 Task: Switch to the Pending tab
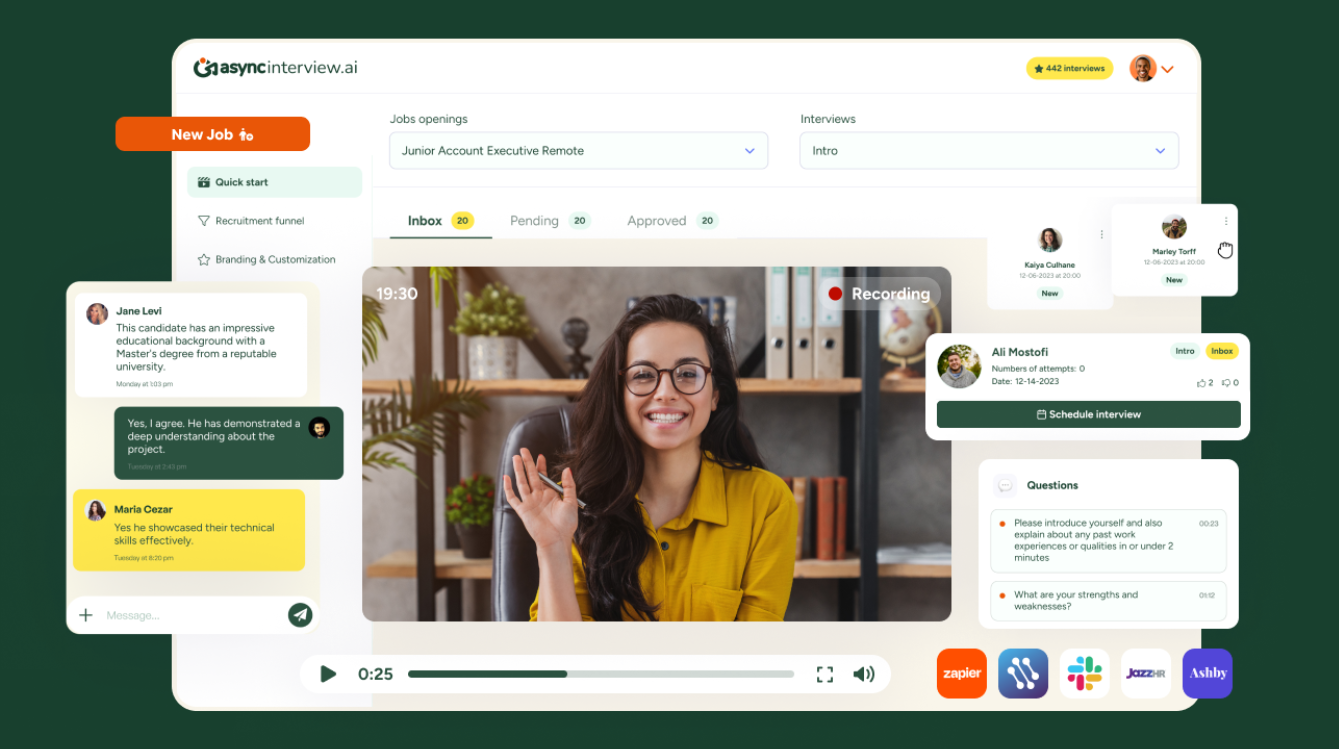click(534, 220)
